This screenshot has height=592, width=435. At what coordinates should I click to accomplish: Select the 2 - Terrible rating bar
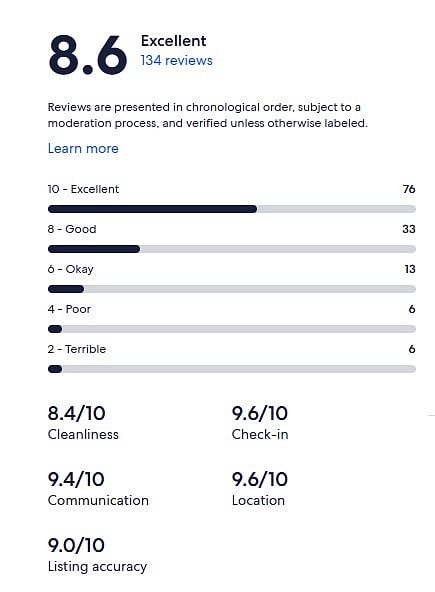[x=232, y=369]
